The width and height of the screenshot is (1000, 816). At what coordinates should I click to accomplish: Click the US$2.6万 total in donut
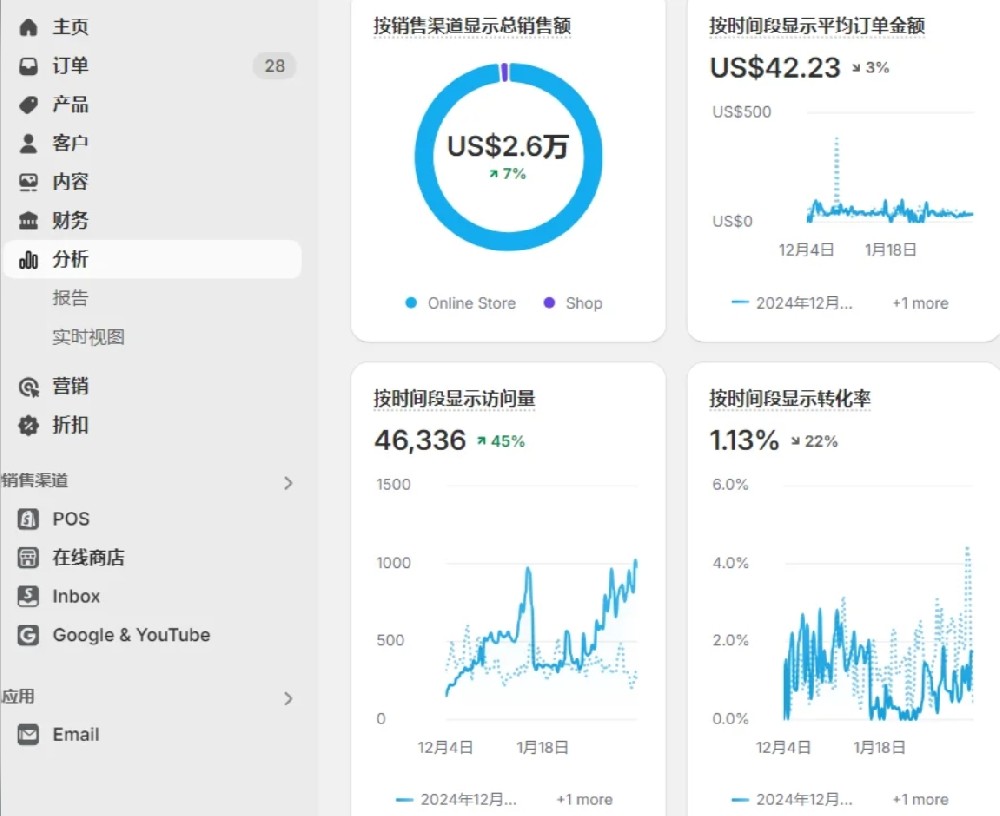tap(508, 147)
